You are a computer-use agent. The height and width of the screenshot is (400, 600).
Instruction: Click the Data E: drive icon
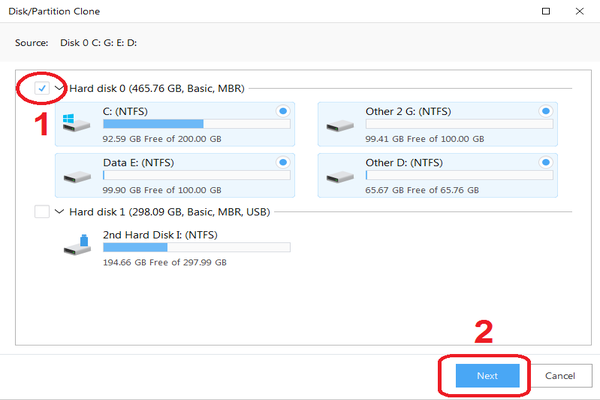pos(77,174)
